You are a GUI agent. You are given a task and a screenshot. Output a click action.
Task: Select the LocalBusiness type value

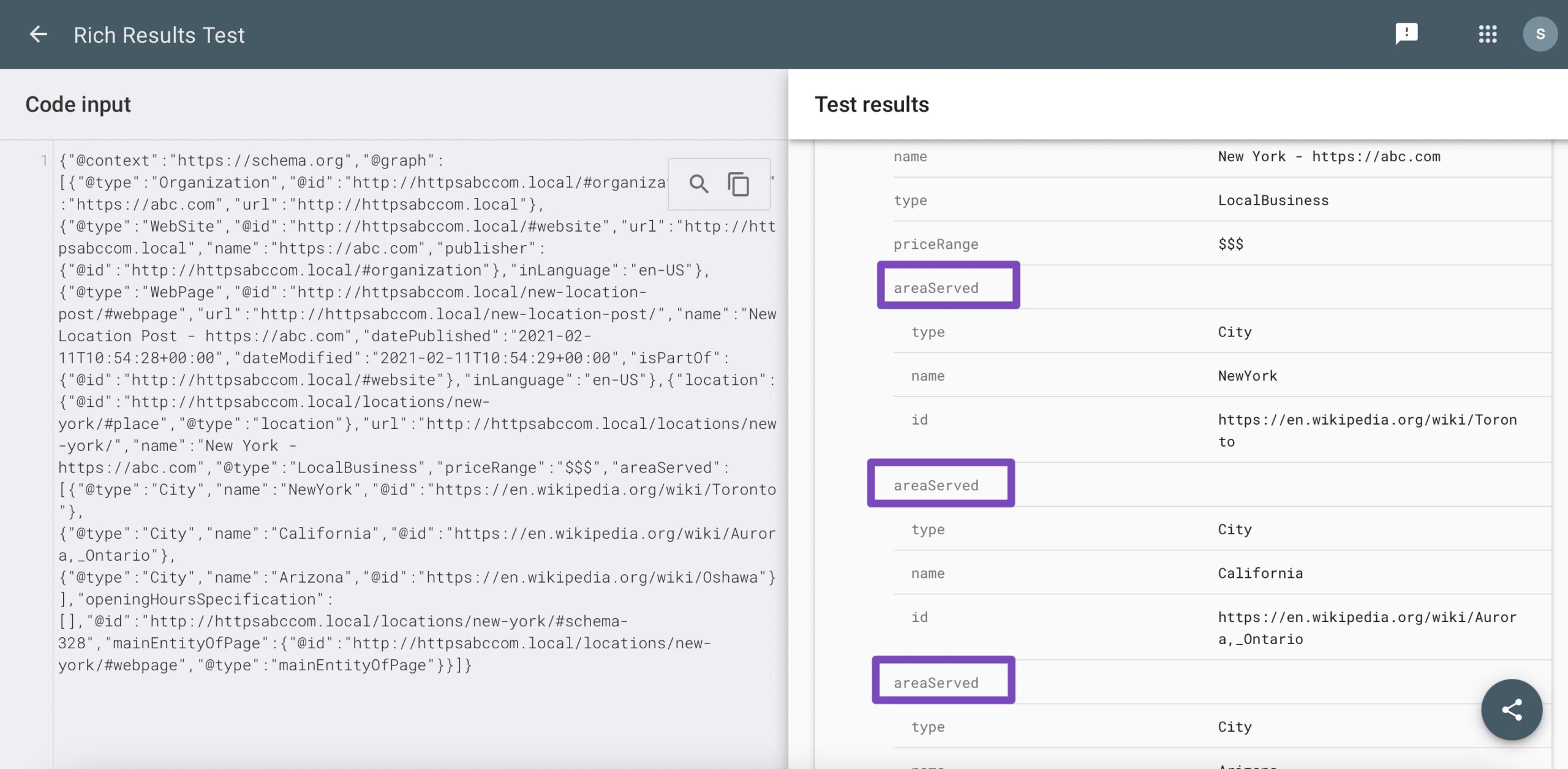click(1273, 200)
